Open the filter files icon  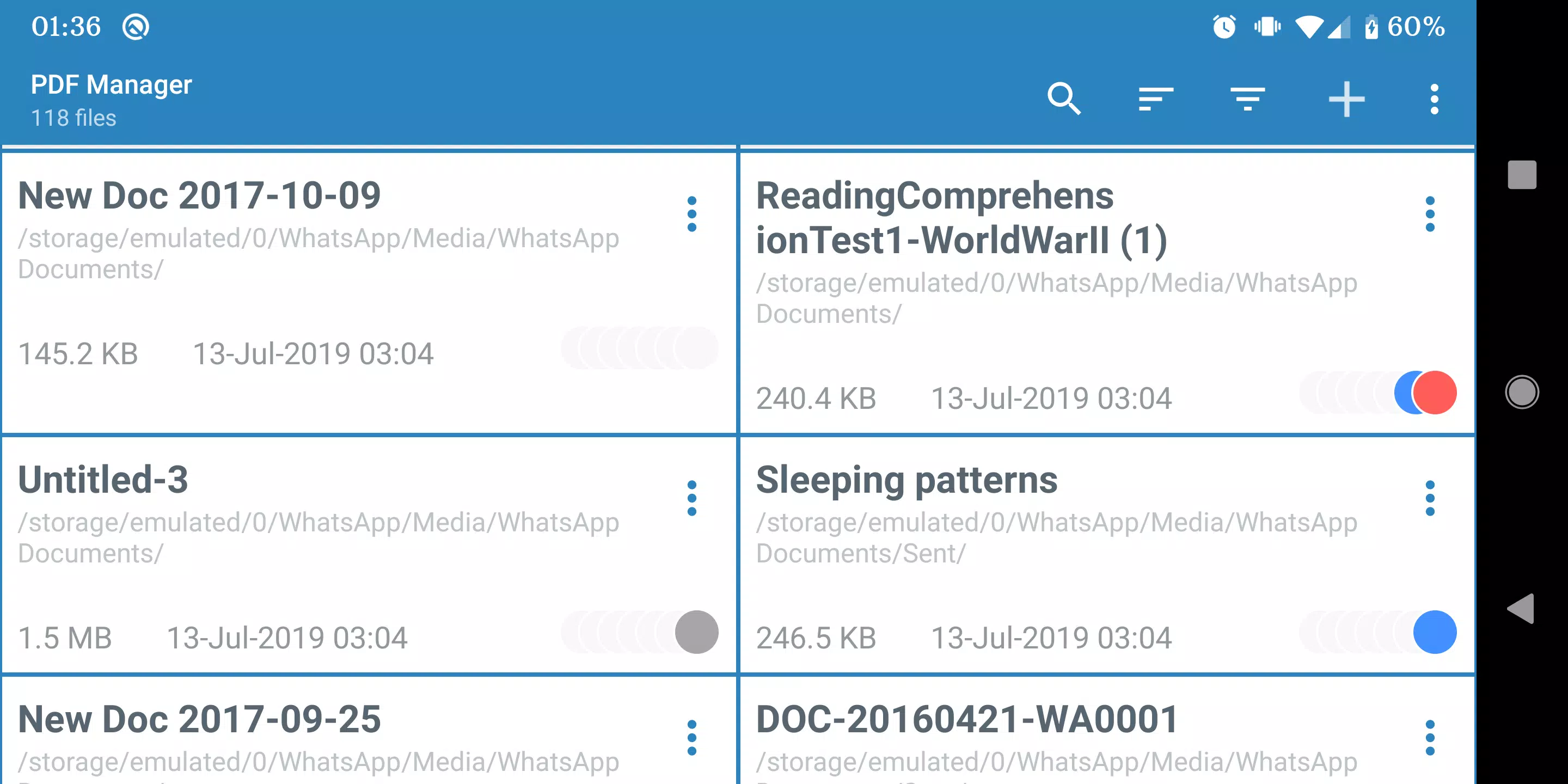pyautogui.click(x=1247, y=99)
